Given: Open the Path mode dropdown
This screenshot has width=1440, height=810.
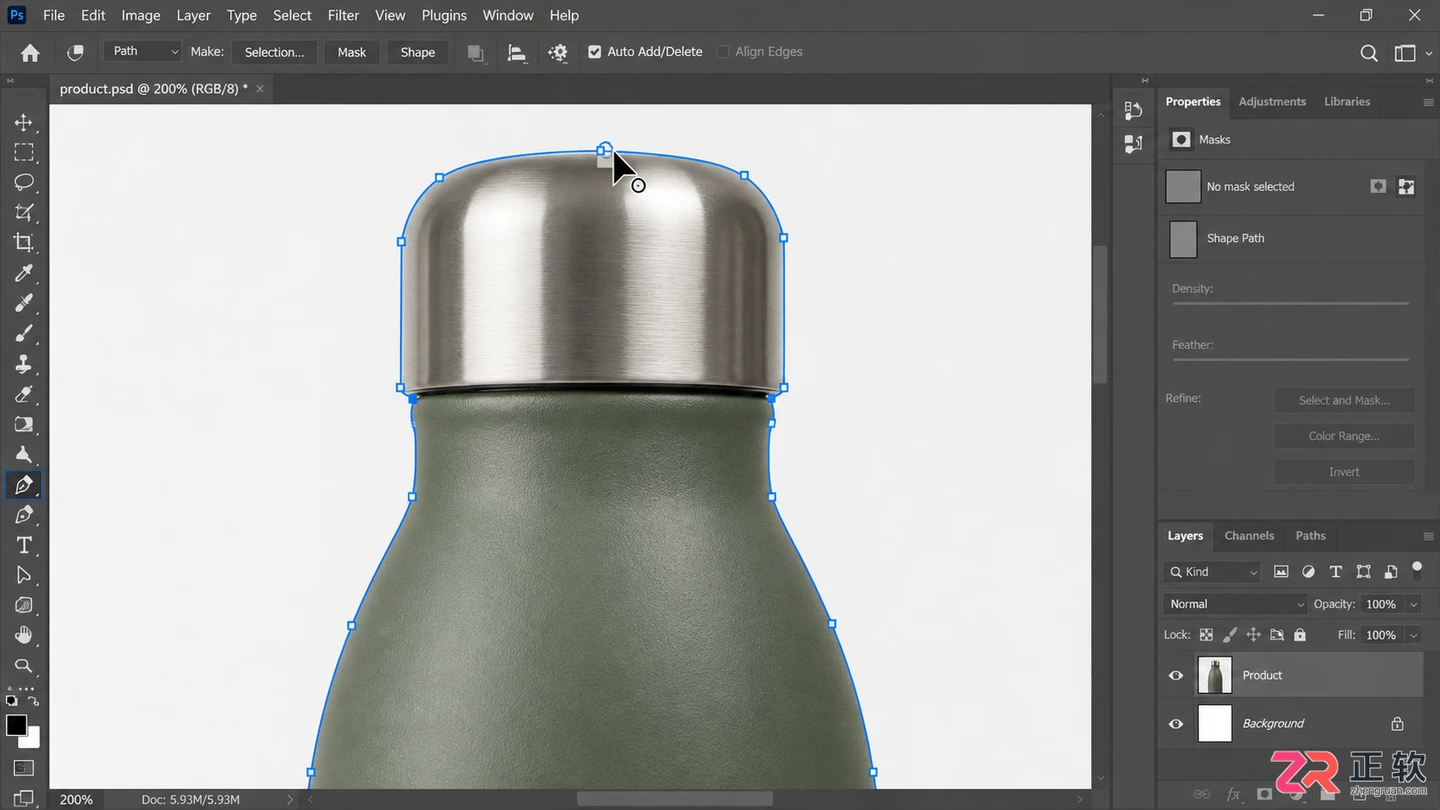Looking at the screenshot, I should tap(143, 52).
